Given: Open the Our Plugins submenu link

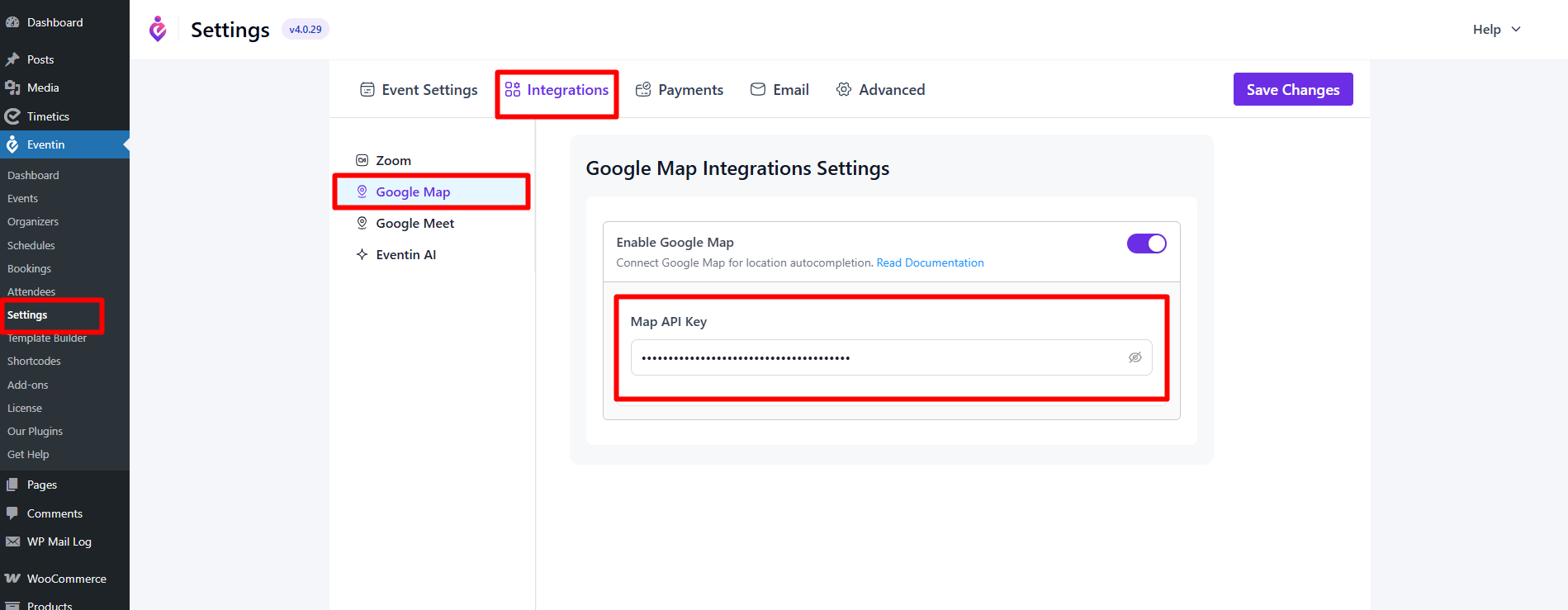Looking at the screenshot, I should coord(35,431).
